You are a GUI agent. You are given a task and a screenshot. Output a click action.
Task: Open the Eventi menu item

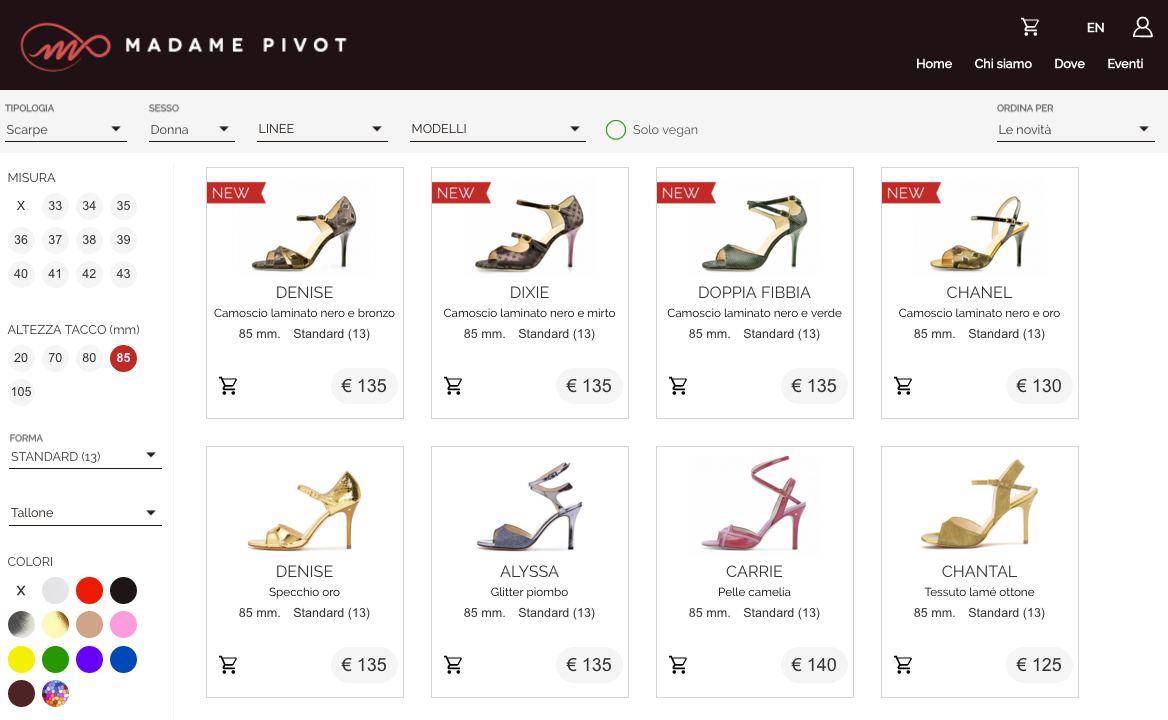click(x=1125, y=64)
